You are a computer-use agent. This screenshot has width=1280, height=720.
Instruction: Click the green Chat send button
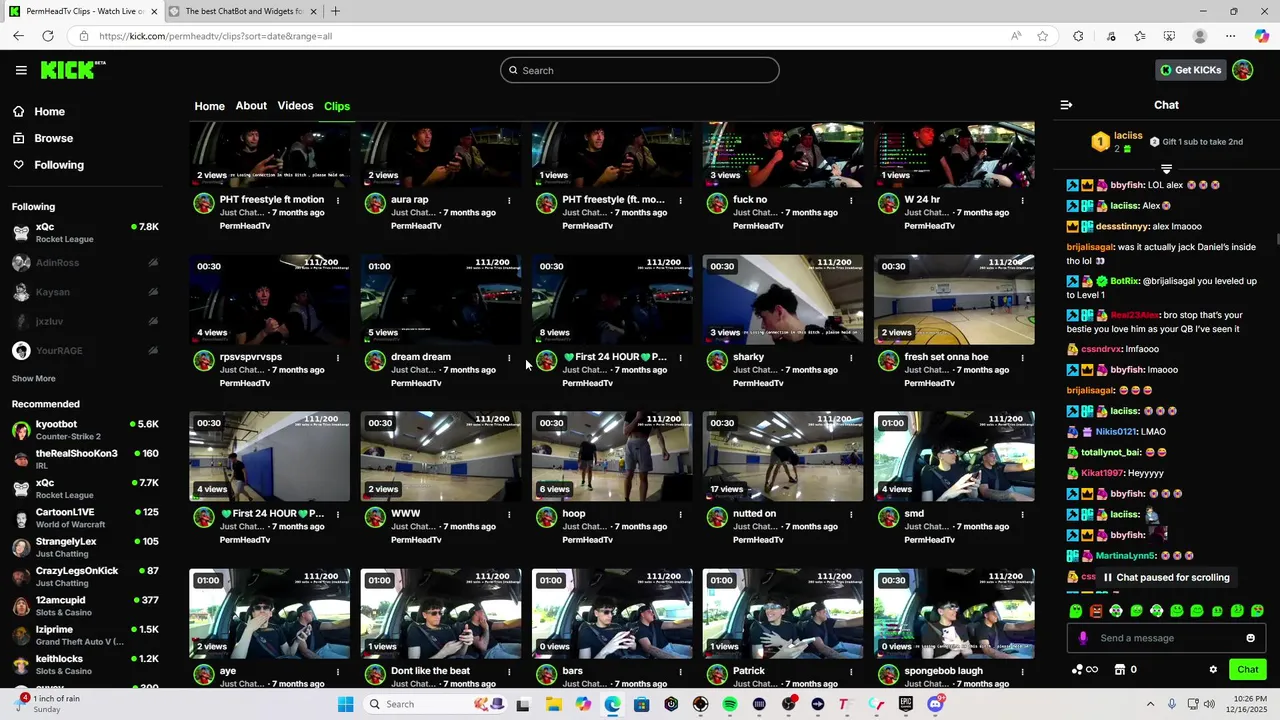(x=1248, y=669)
